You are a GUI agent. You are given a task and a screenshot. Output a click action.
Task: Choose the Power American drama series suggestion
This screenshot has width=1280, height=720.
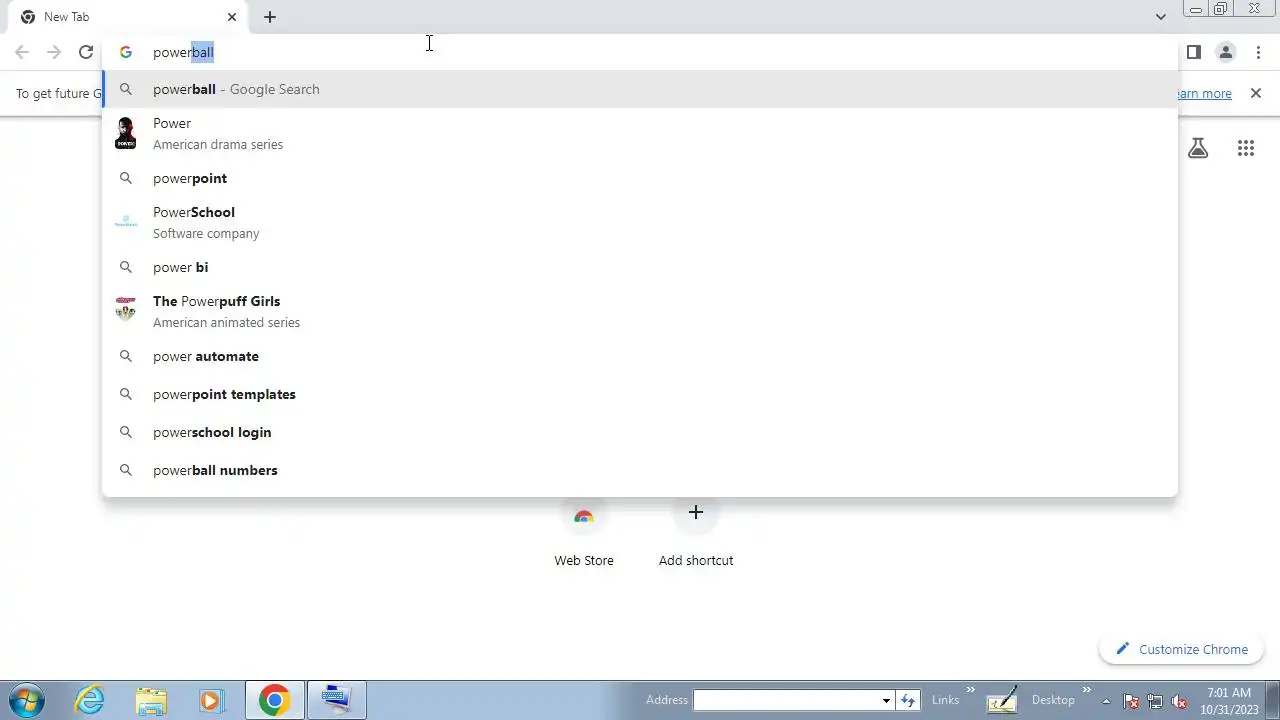pos(640,133)
